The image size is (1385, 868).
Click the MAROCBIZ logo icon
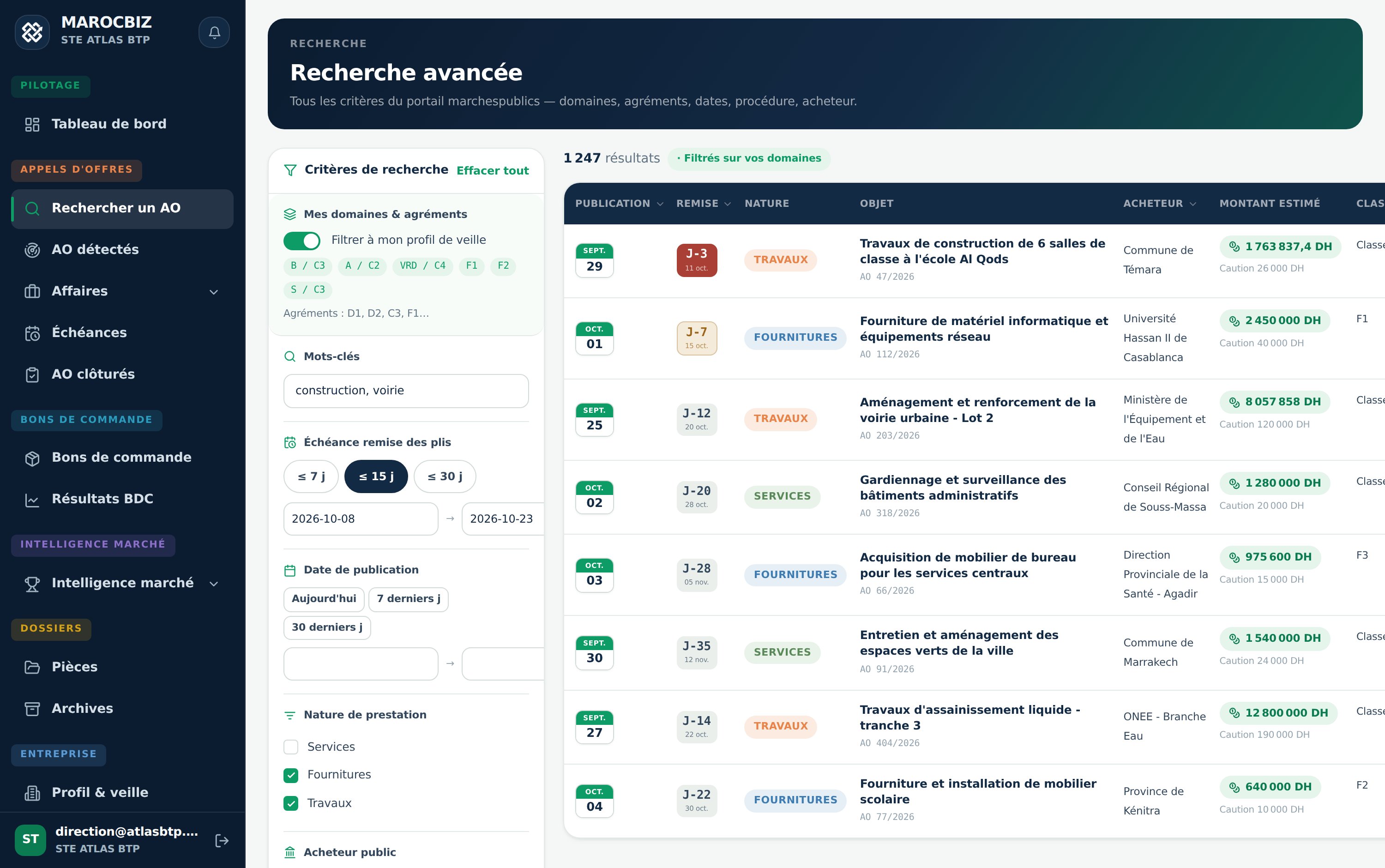pyautogui.click(x=32, y=32)
